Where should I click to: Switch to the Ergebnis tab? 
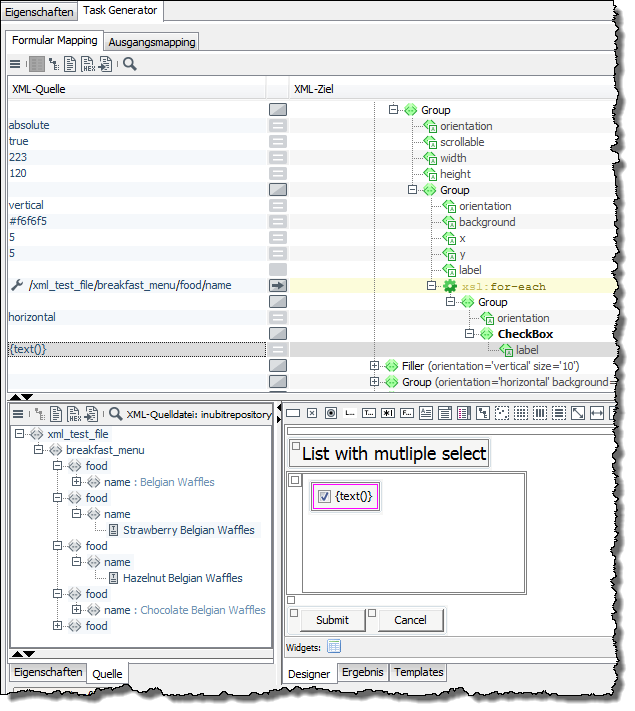coord(362,672)
